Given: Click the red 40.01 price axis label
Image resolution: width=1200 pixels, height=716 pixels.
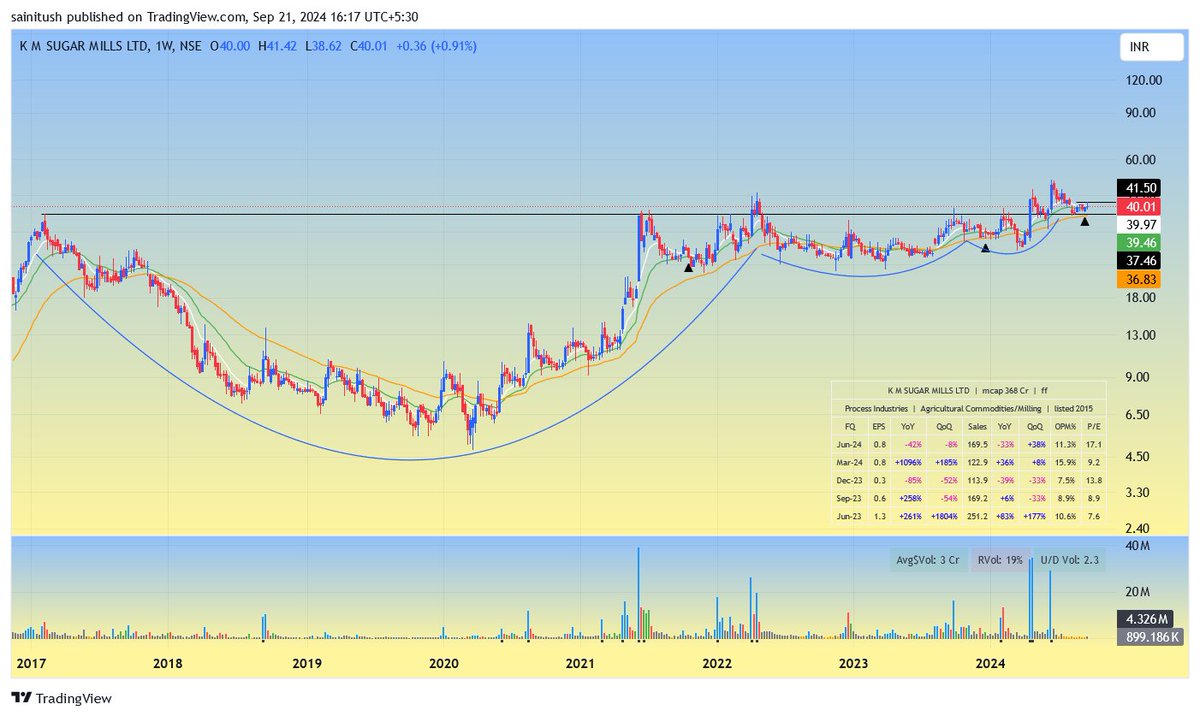Looking at the screenshot, I should click(x=1141, y=206).
